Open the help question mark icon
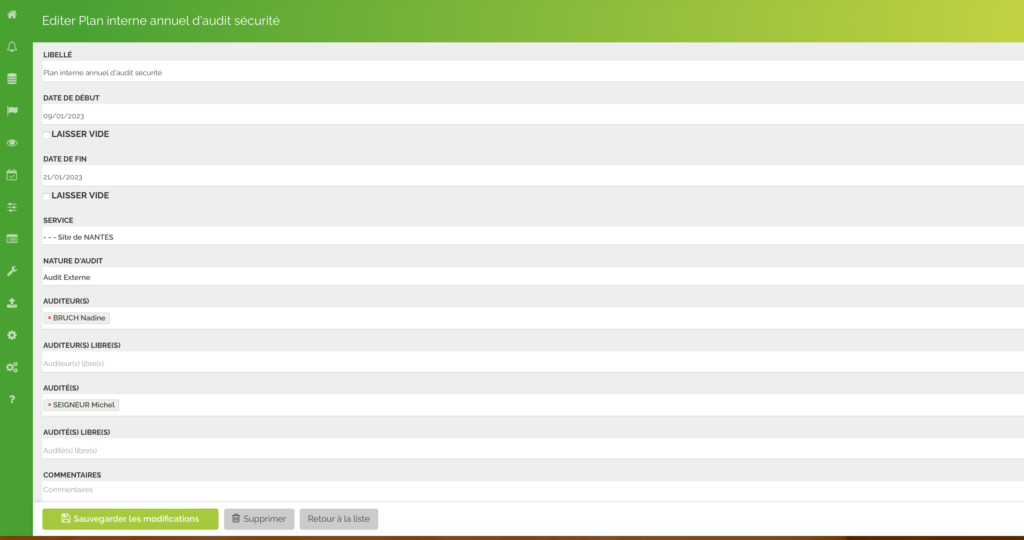This screenshot has height=540, width=1024. 12,399
